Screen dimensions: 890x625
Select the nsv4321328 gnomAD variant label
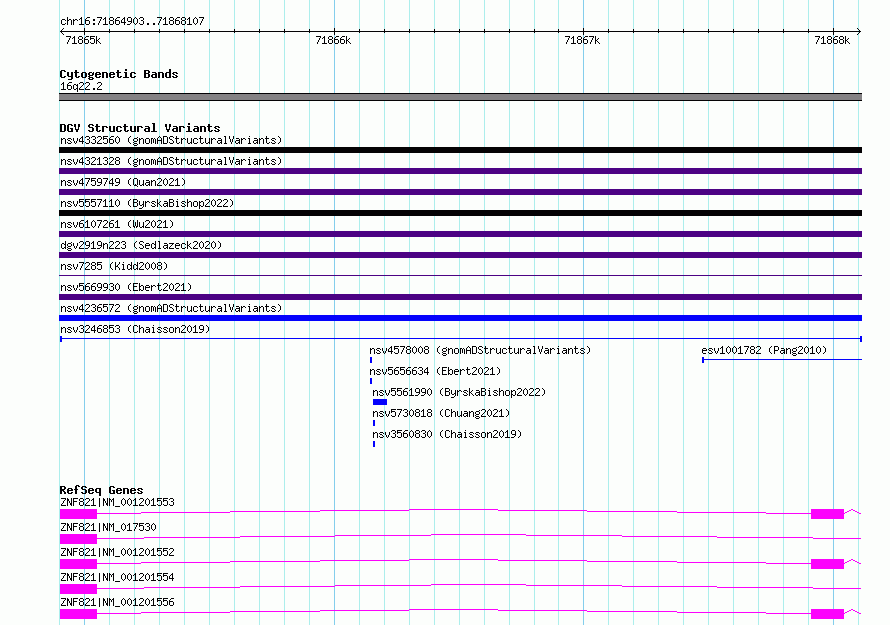tap(171, 161)
